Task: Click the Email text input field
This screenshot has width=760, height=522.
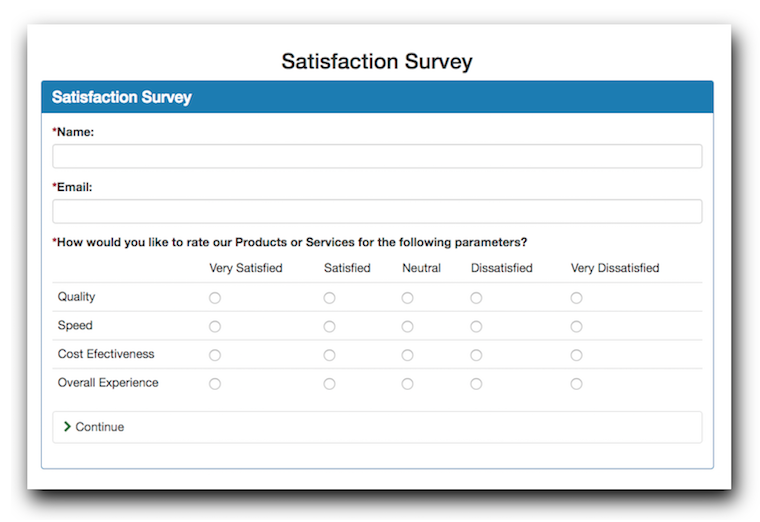Action: 377,211
